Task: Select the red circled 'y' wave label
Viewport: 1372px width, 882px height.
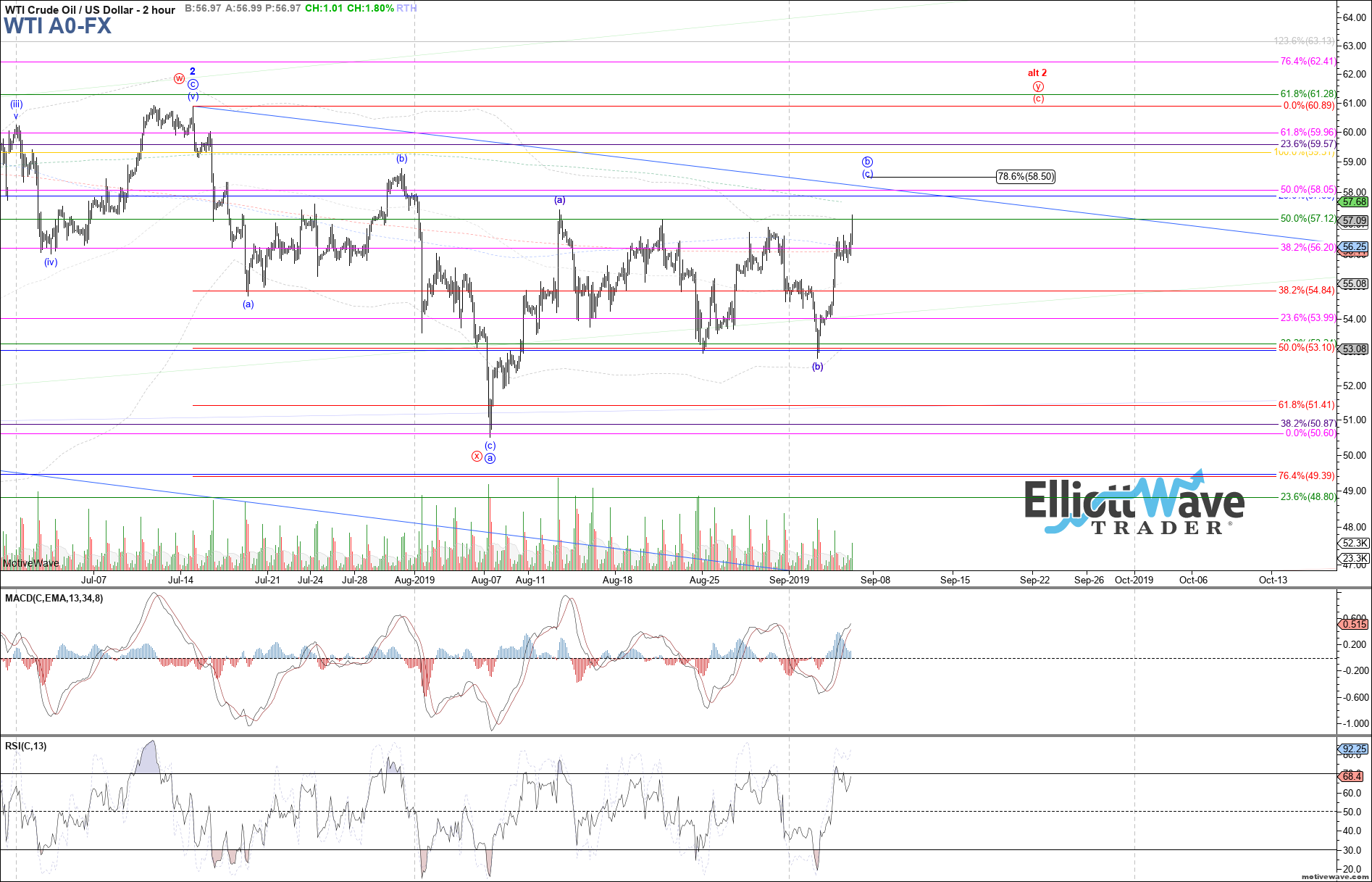Action: pos(1038,86)
